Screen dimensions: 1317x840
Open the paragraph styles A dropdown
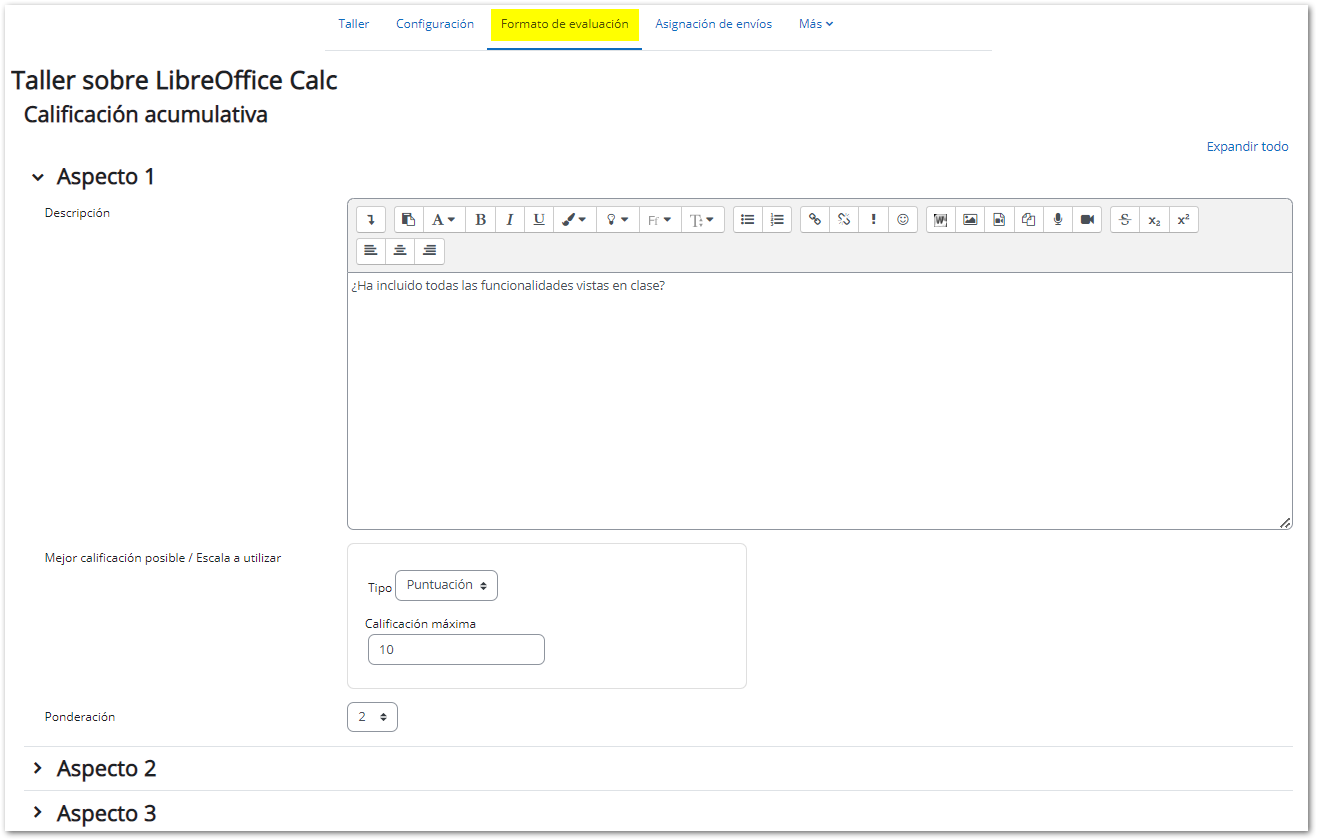[x=444, y=220]
